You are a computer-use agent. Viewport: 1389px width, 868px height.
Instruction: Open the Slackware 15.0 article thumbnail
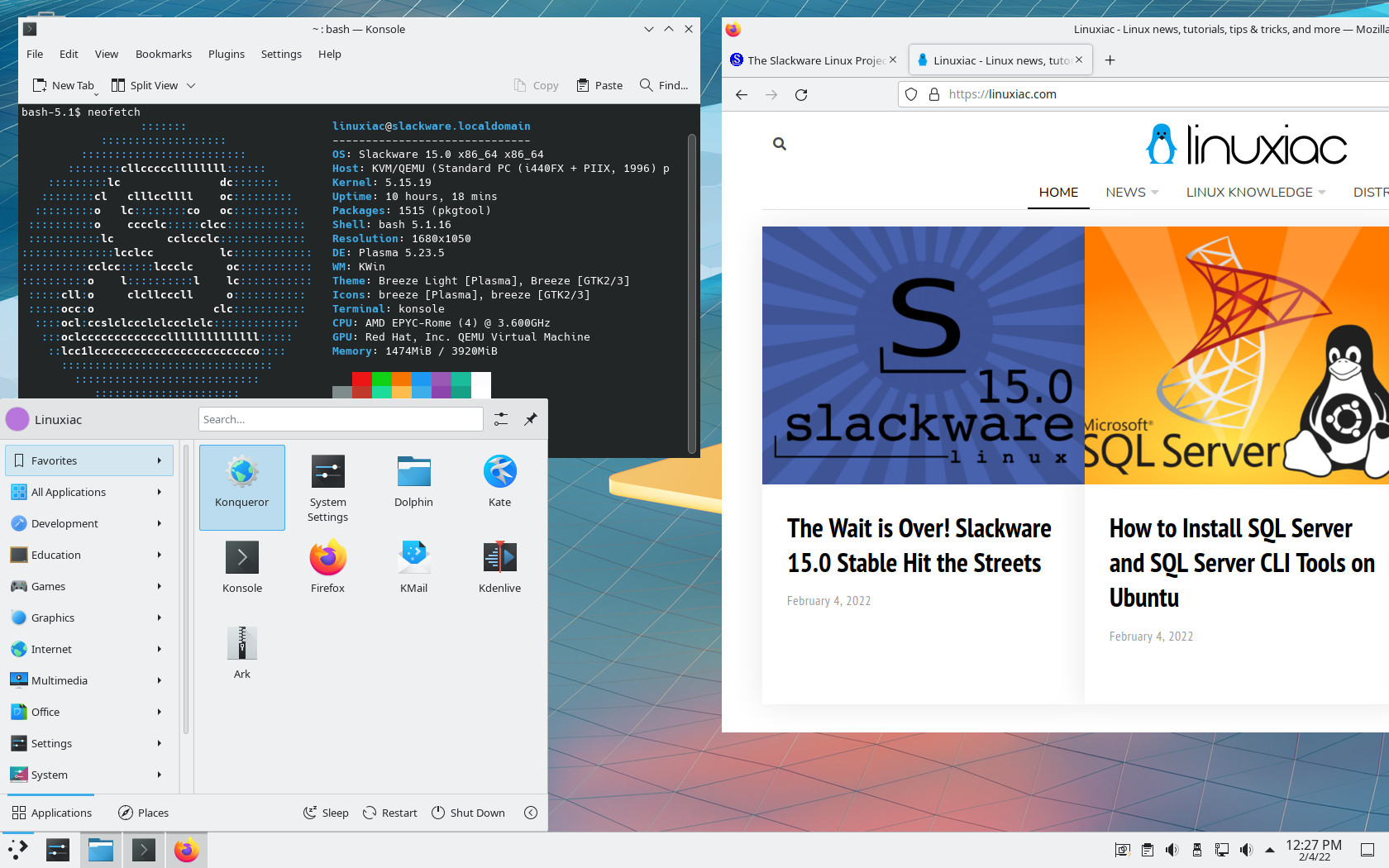pyautogui.click(x=923, y=355)
